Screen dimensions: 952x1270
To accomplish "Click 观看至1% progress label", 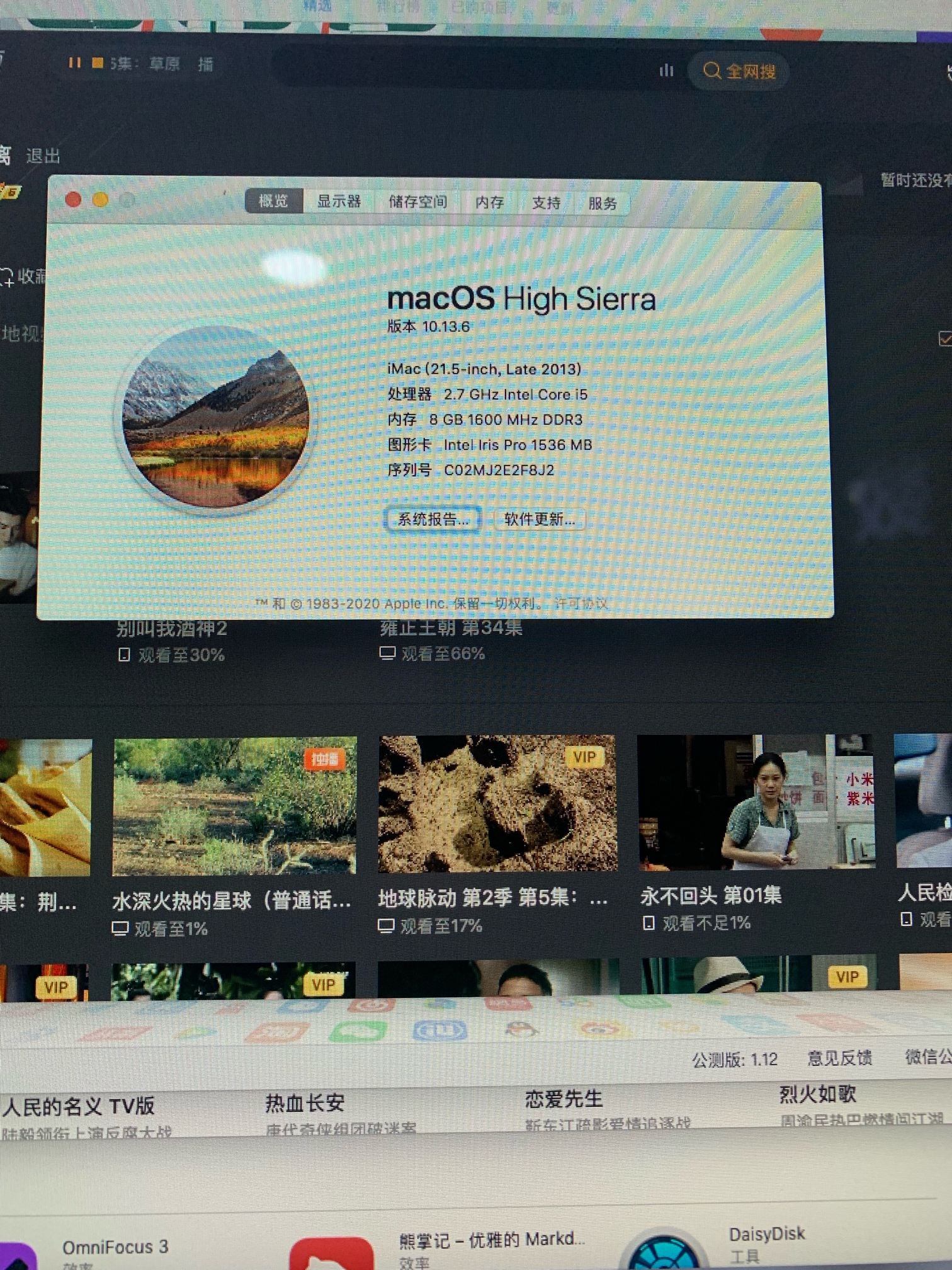I will (x=171, y=929).
